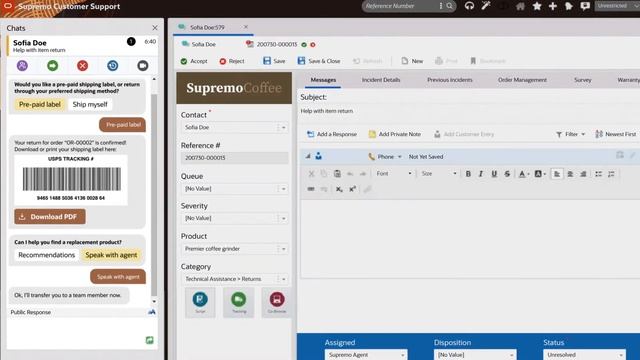
Task: Click the headset icon in the top bar
Action: click(469, 6)
